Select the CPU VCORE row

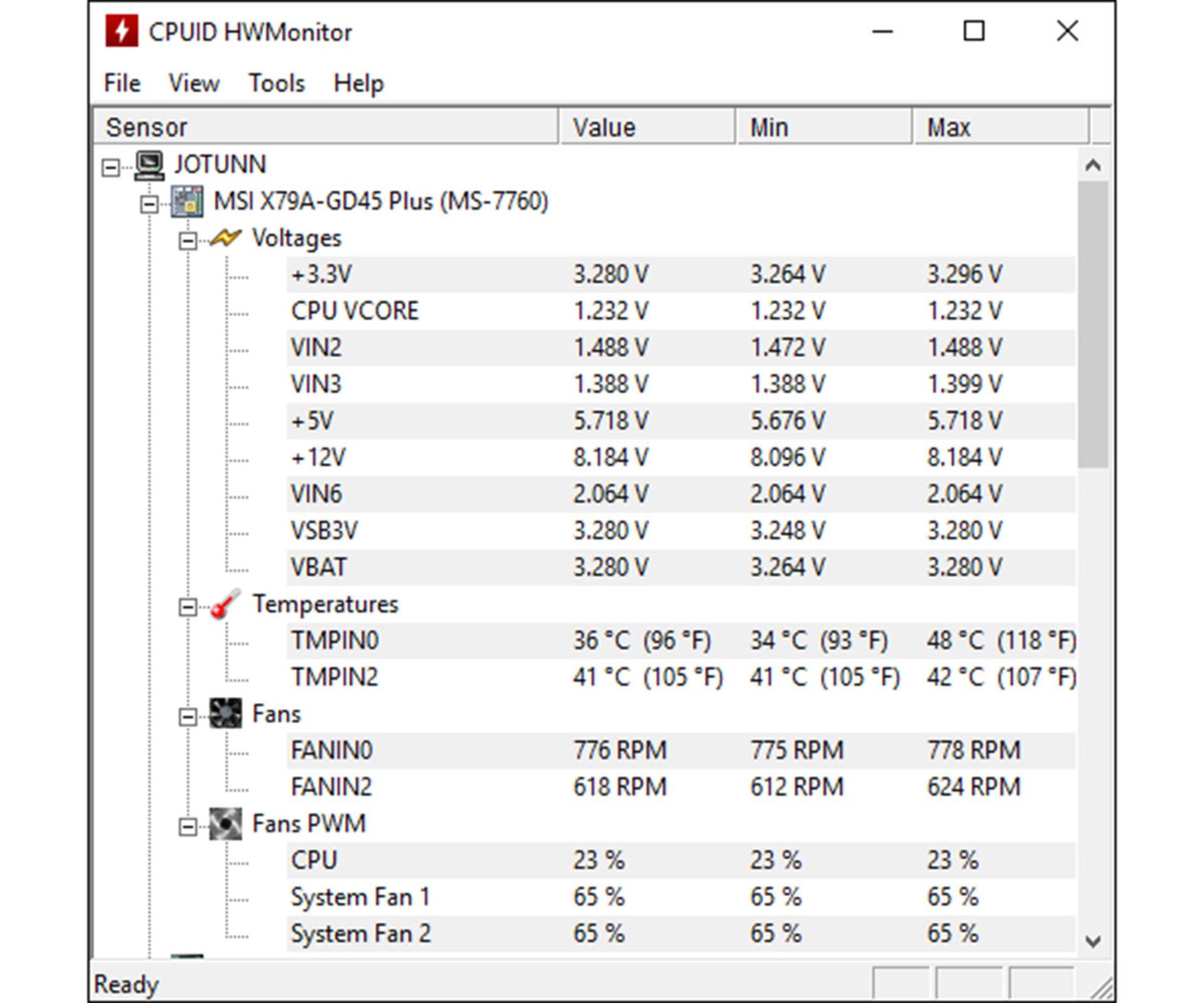[354, 311]
